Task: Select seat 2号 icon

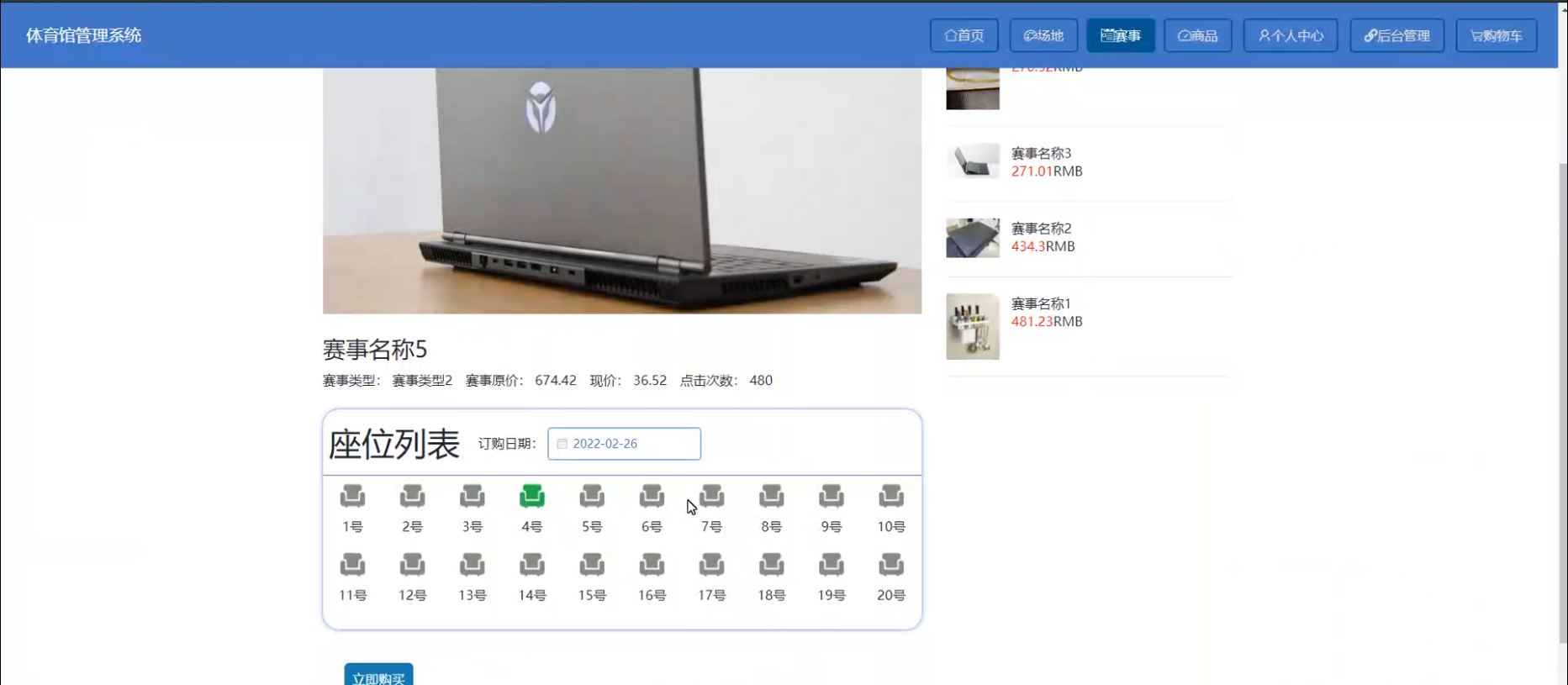Action: (x=412, y=496)
